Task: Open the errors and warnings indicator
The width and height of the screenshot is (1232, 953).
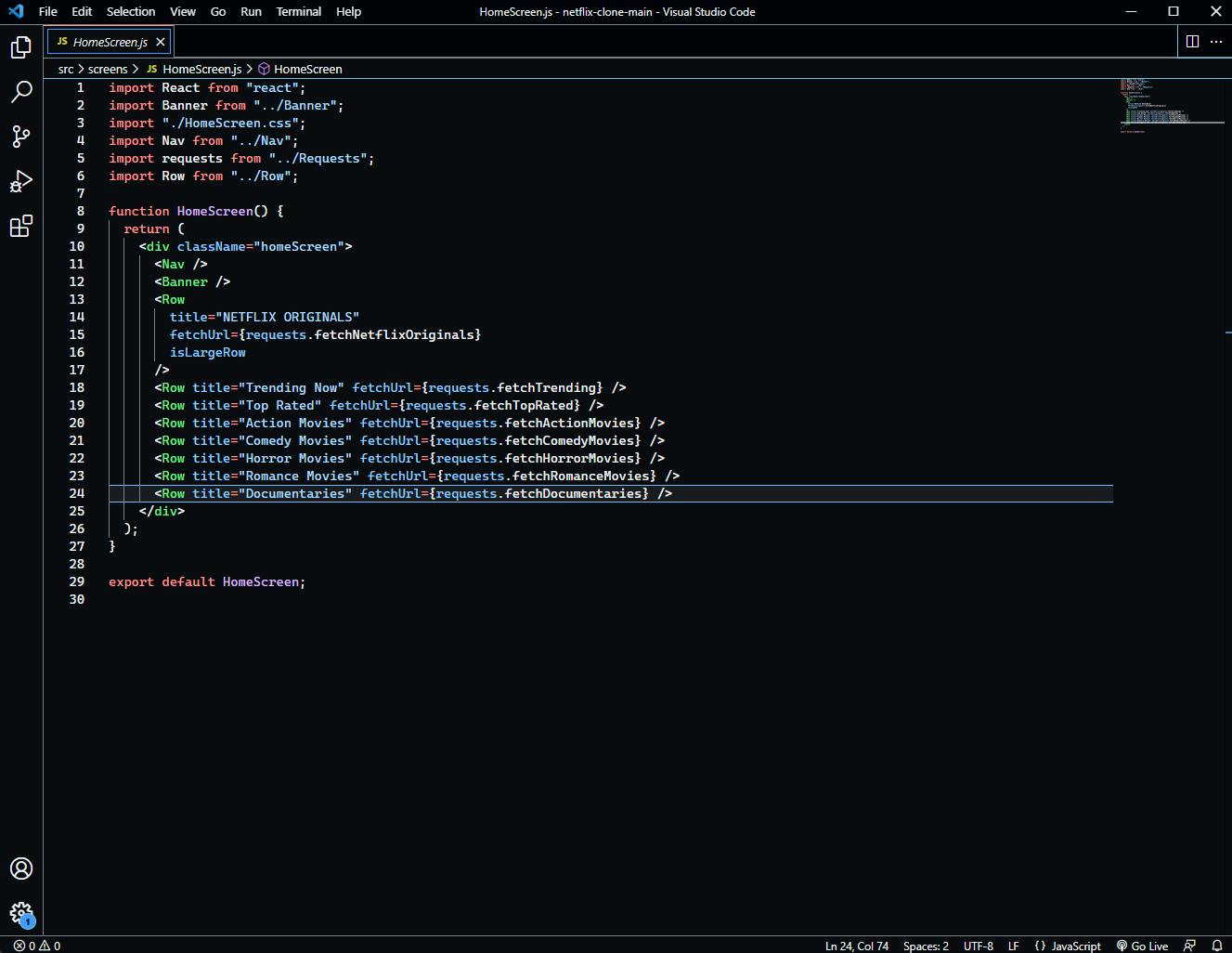Action: click(37, 946)
